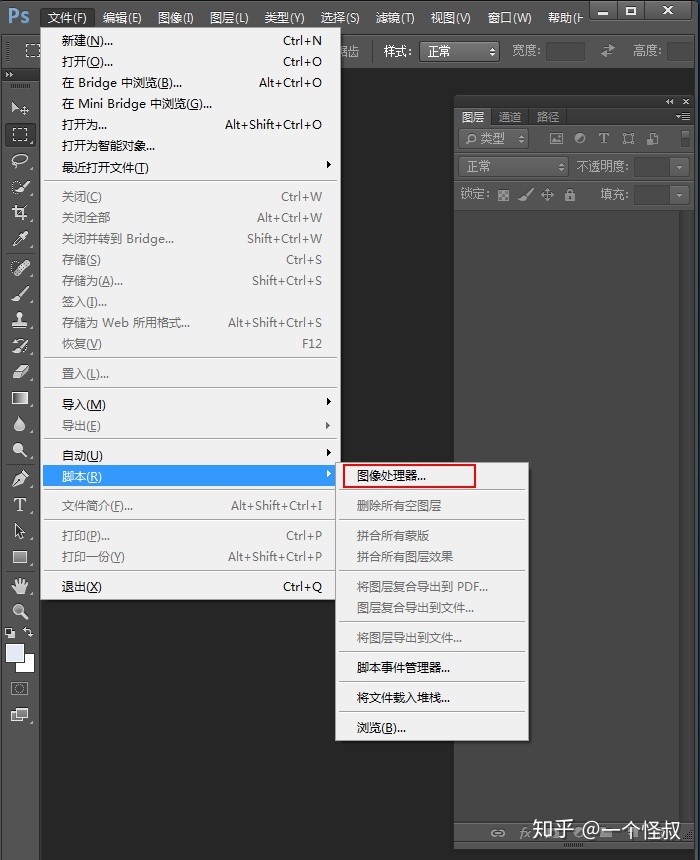This screenshot has width=700, height=860.
Task: Toggle adjustment layer filter
Action: [x=580, y=139]
